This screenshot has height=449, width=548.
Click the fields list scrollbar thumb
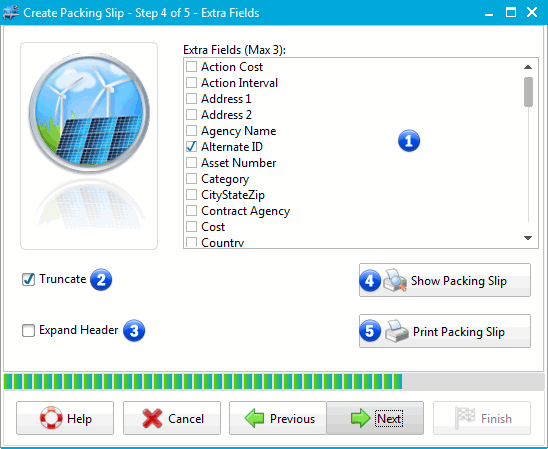tap(528, 92)
